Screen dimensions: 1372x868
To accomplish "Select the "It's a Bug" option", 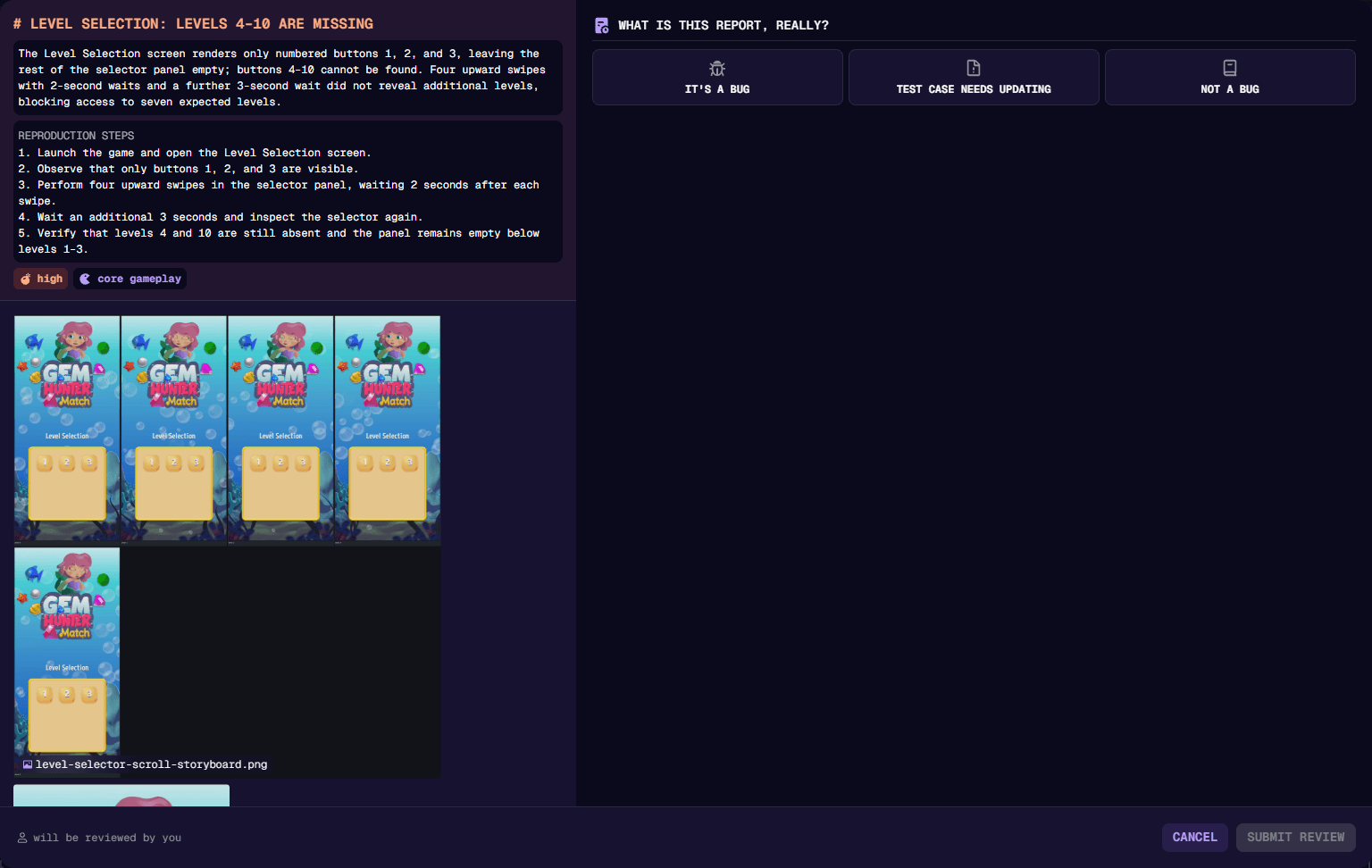I will [x=717, y=78].
